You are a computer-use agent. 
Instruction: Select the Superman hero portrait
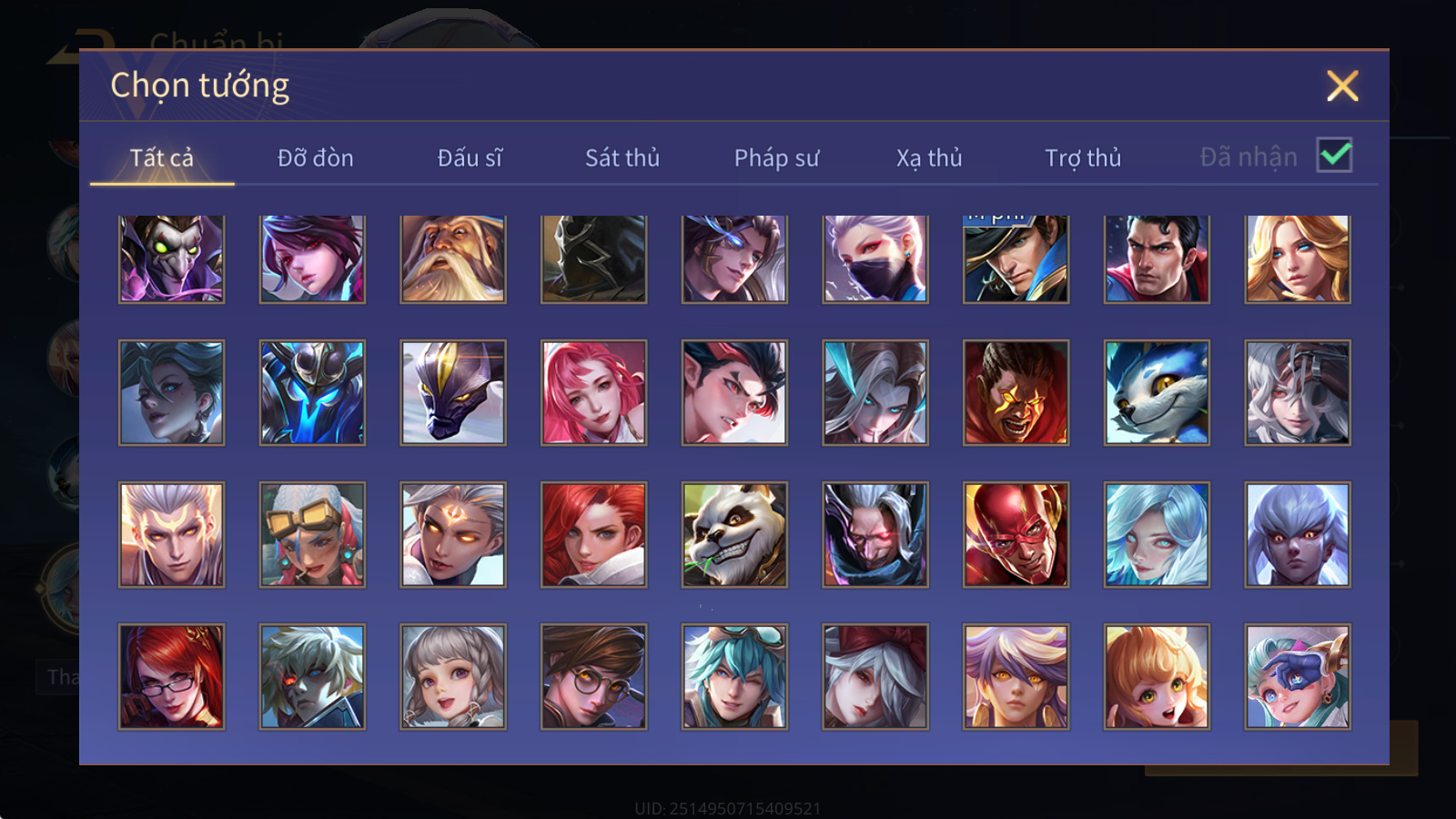point(1157,258)
